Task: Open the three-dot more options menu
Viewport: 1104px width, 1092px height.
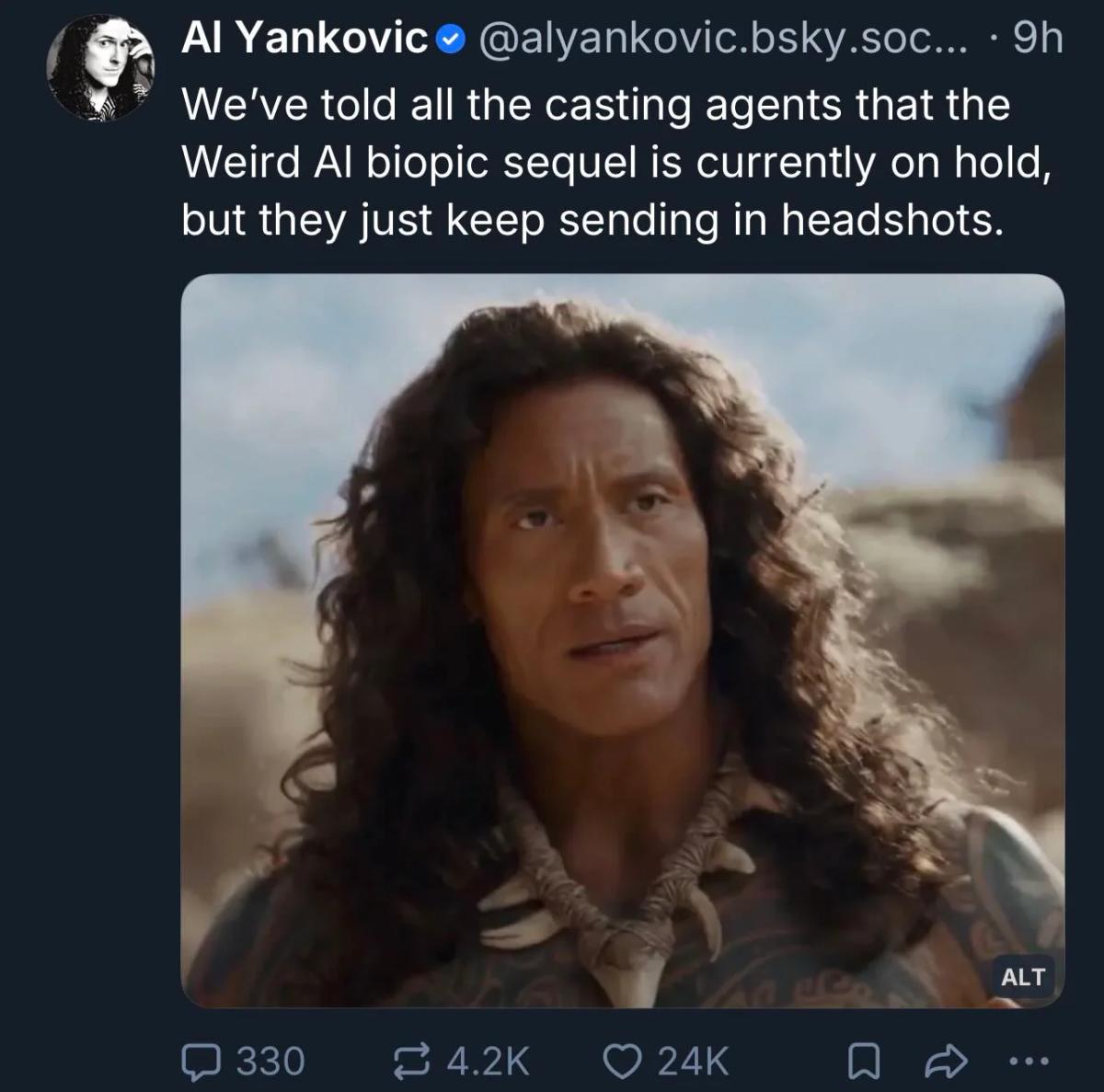Action: (x=1028, y=1061)
